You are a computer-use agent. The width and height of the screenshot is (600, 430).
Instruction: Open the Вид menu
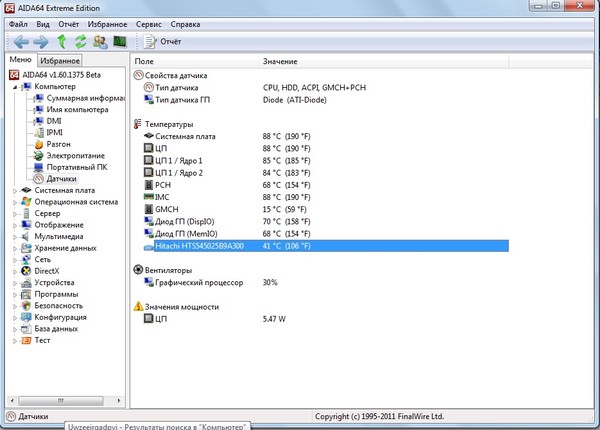pos(43,24)
